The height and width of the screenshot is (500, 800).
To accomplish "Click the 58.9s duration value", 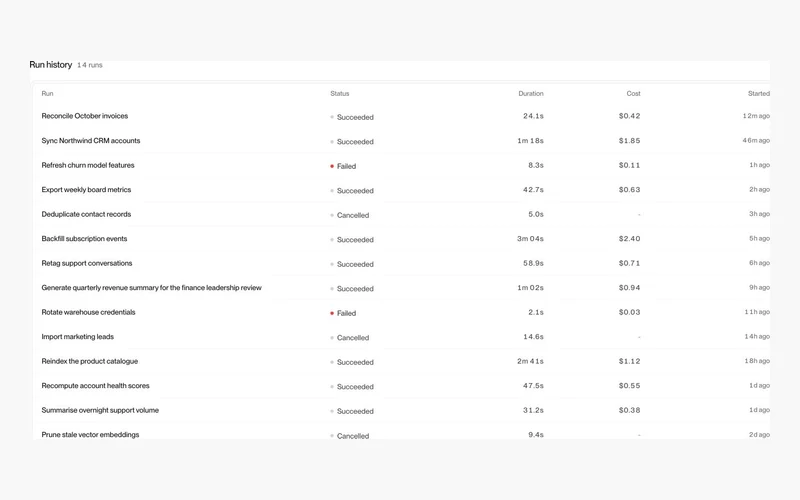I will (533, 263).
